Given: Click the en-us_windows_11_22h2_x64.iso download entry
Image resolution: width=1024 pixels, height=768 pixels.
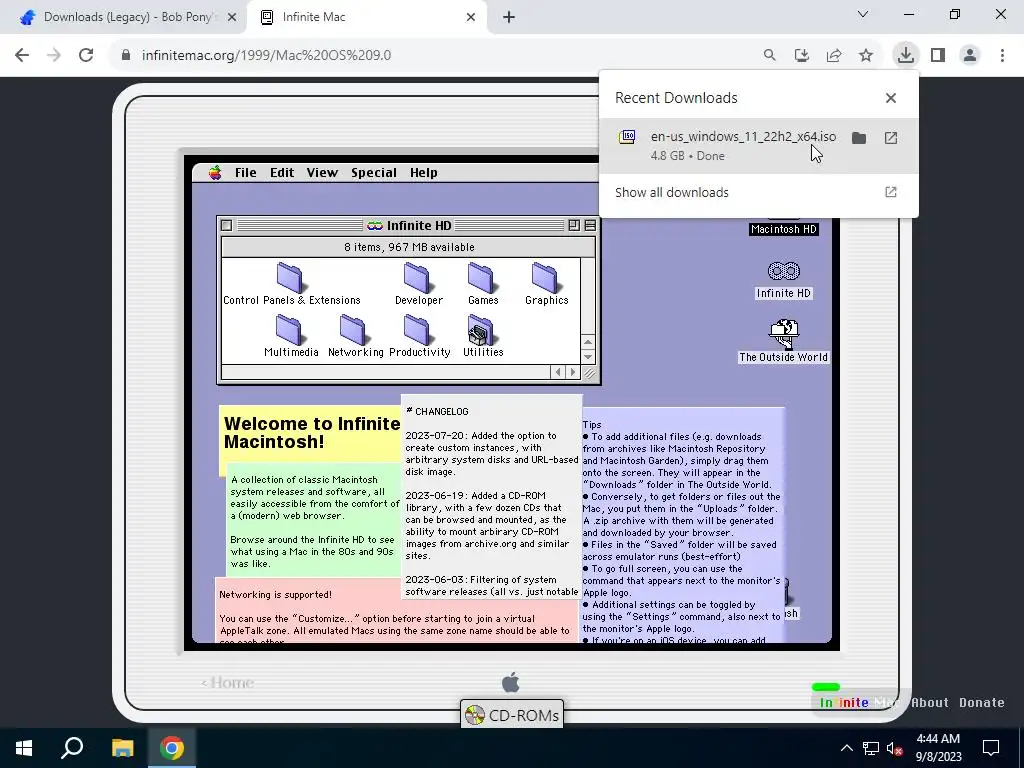Looking at the screenshot, I should tap(758, 146).
